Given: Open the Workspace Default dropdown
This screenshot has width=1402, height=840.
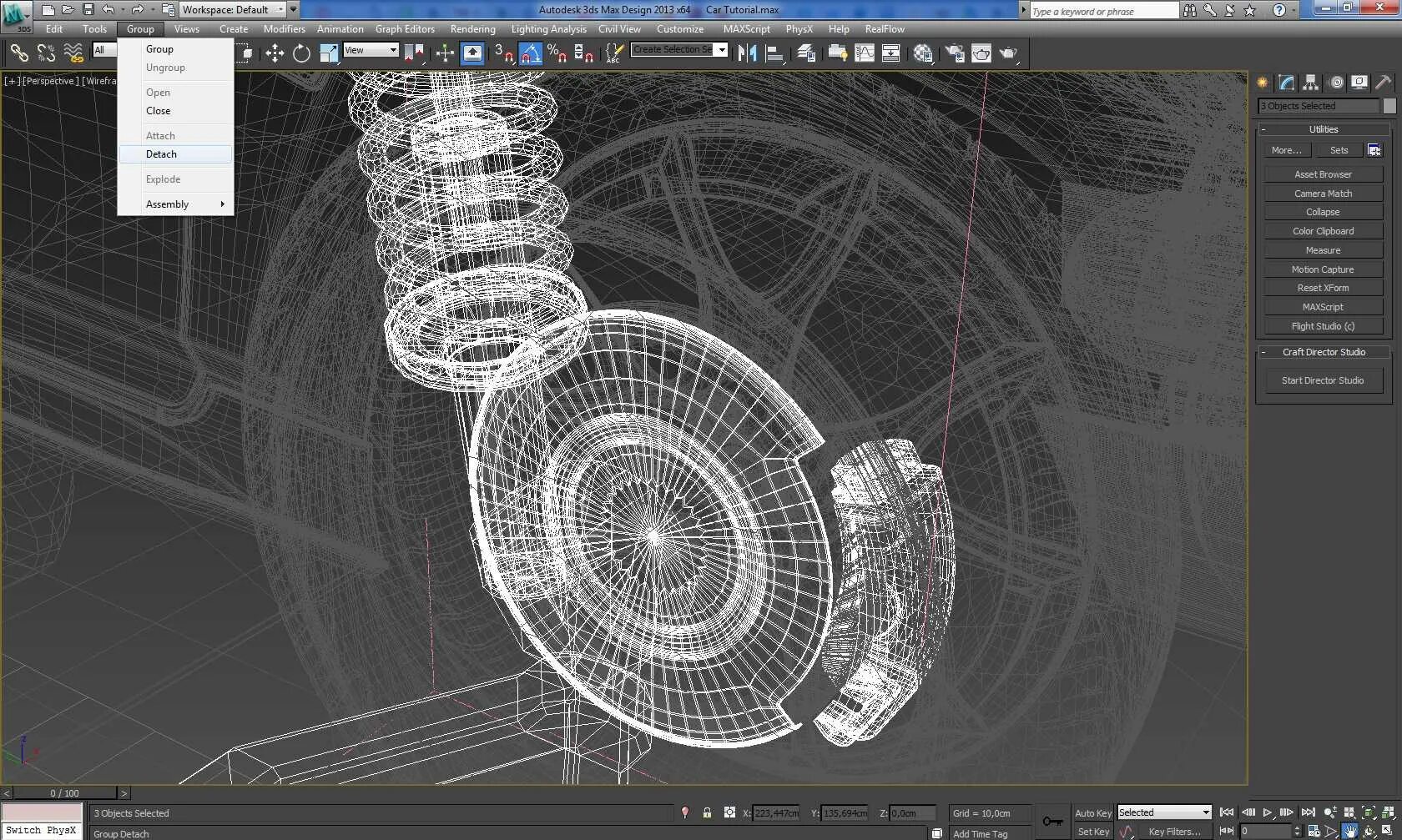Looking at the screenshot, I should pyautogui.click(x=233, y=10).
